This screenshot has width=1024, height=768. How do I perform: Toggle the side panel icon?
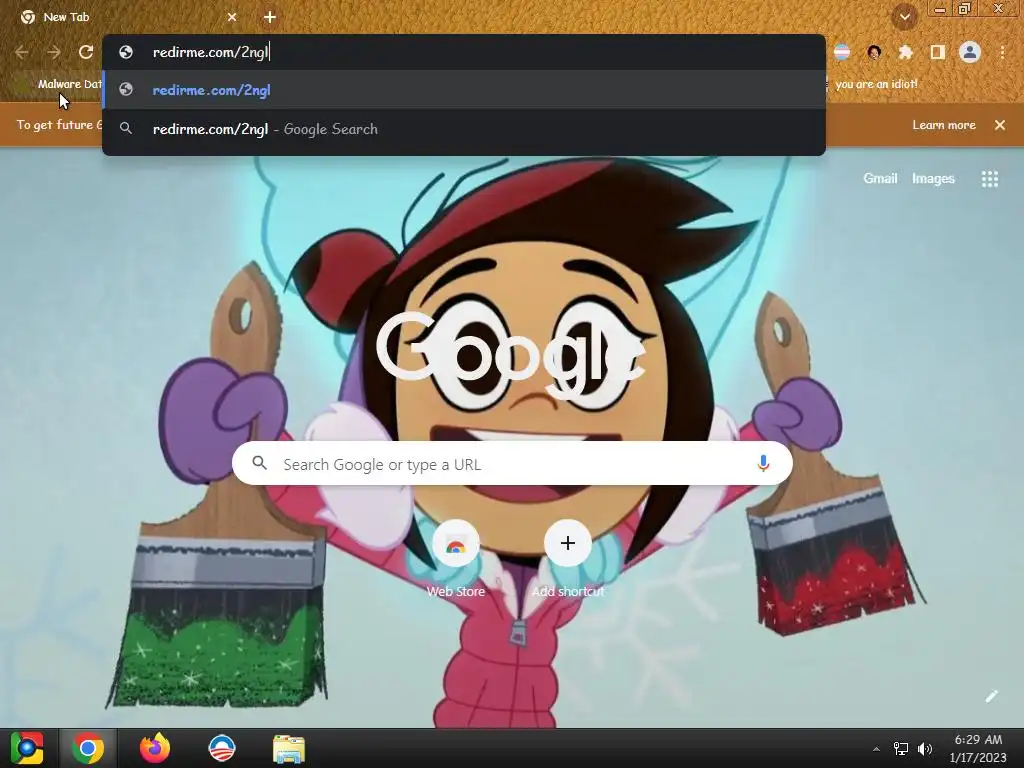coord(938,52)
